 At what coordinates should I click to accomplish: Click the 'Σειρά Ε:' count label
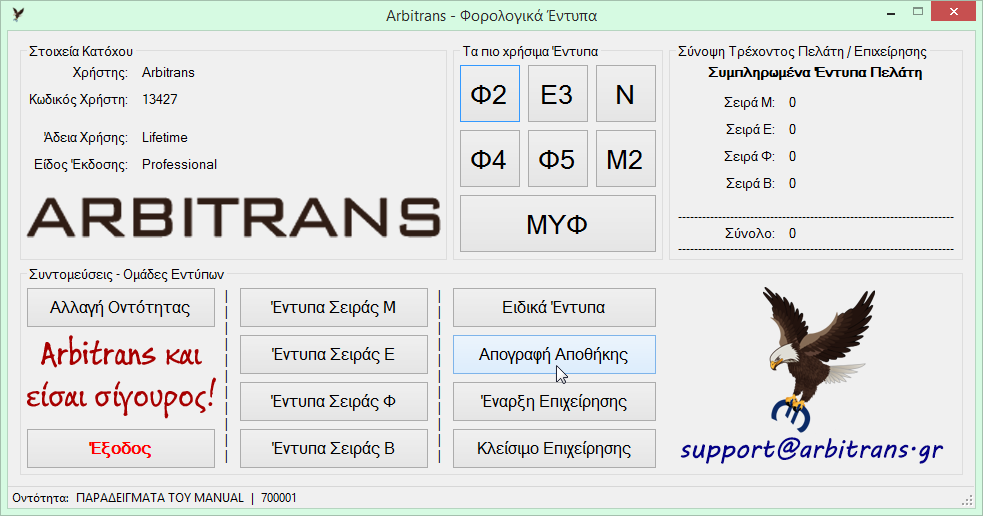750,129
